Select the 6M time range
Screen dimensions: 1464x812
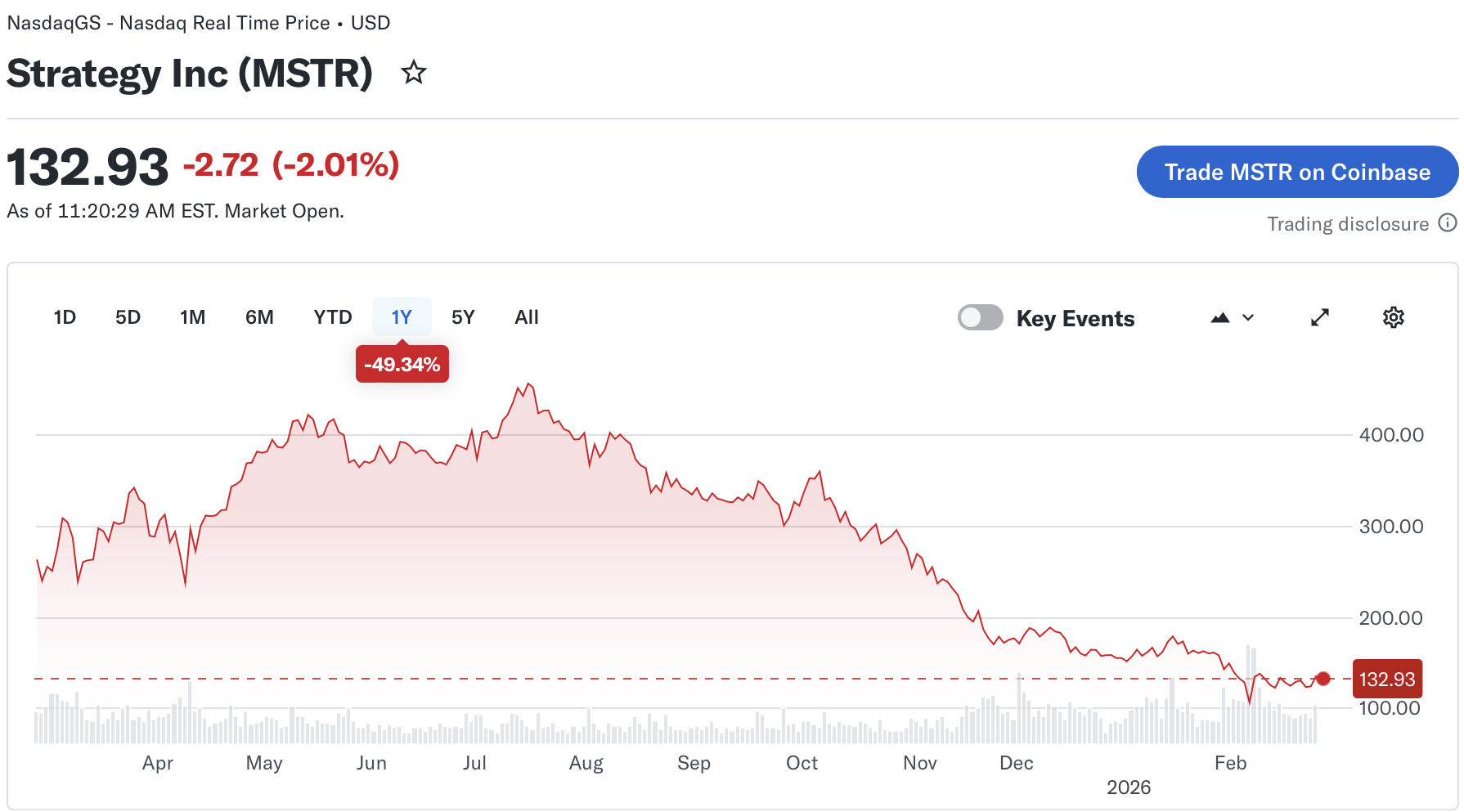[x=259, y=317]
